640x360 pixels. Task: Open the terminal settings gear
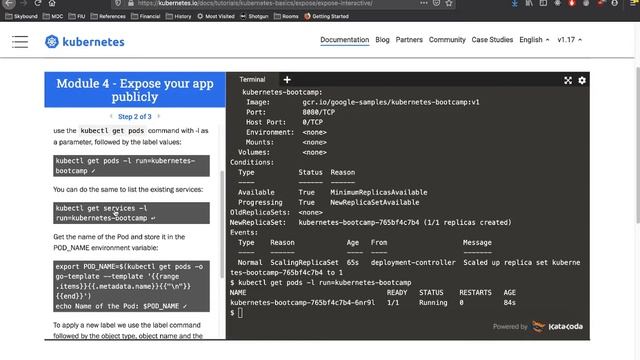pyautogui.click(x=582, y=80)
